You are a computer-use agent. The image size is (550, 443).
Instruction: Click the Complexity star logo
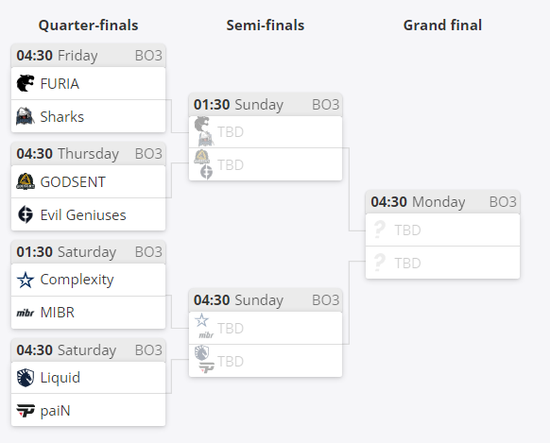tap(25, 280)
